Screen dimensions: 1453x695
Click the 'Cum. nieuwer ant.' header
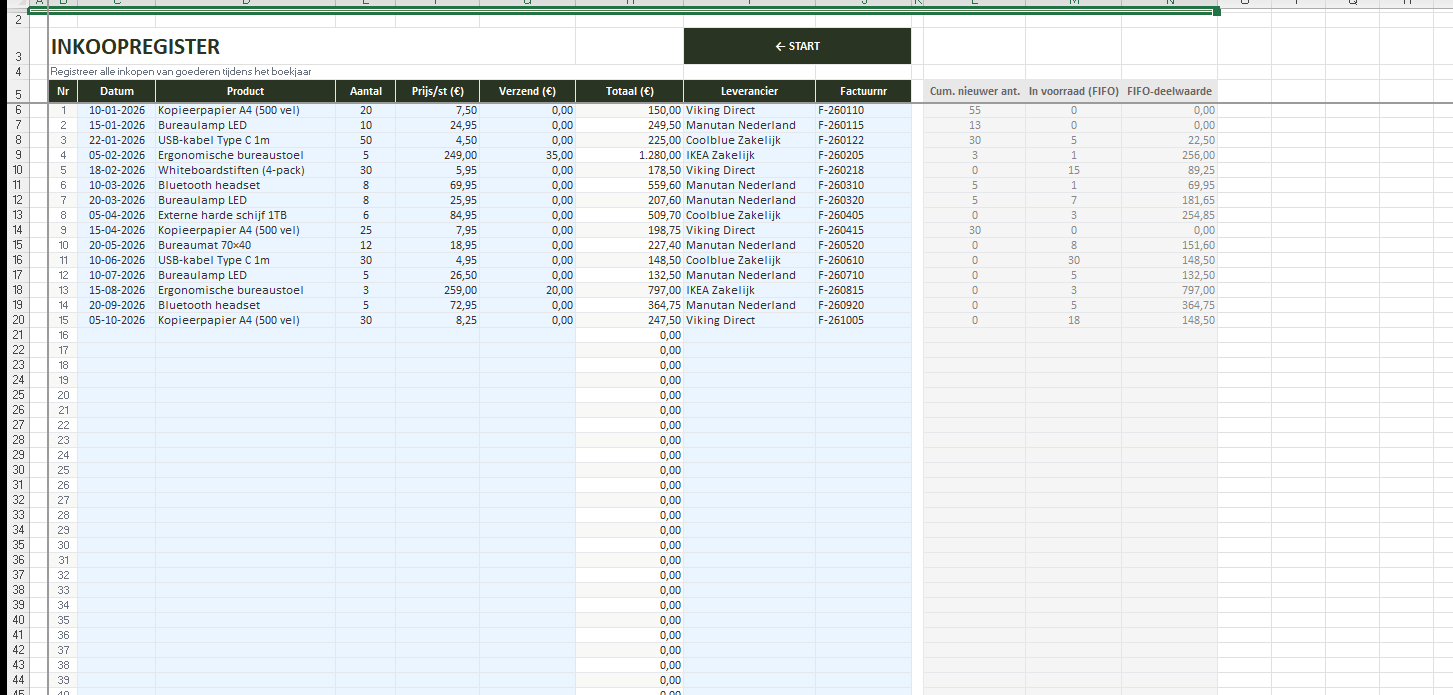coord(974,91)
